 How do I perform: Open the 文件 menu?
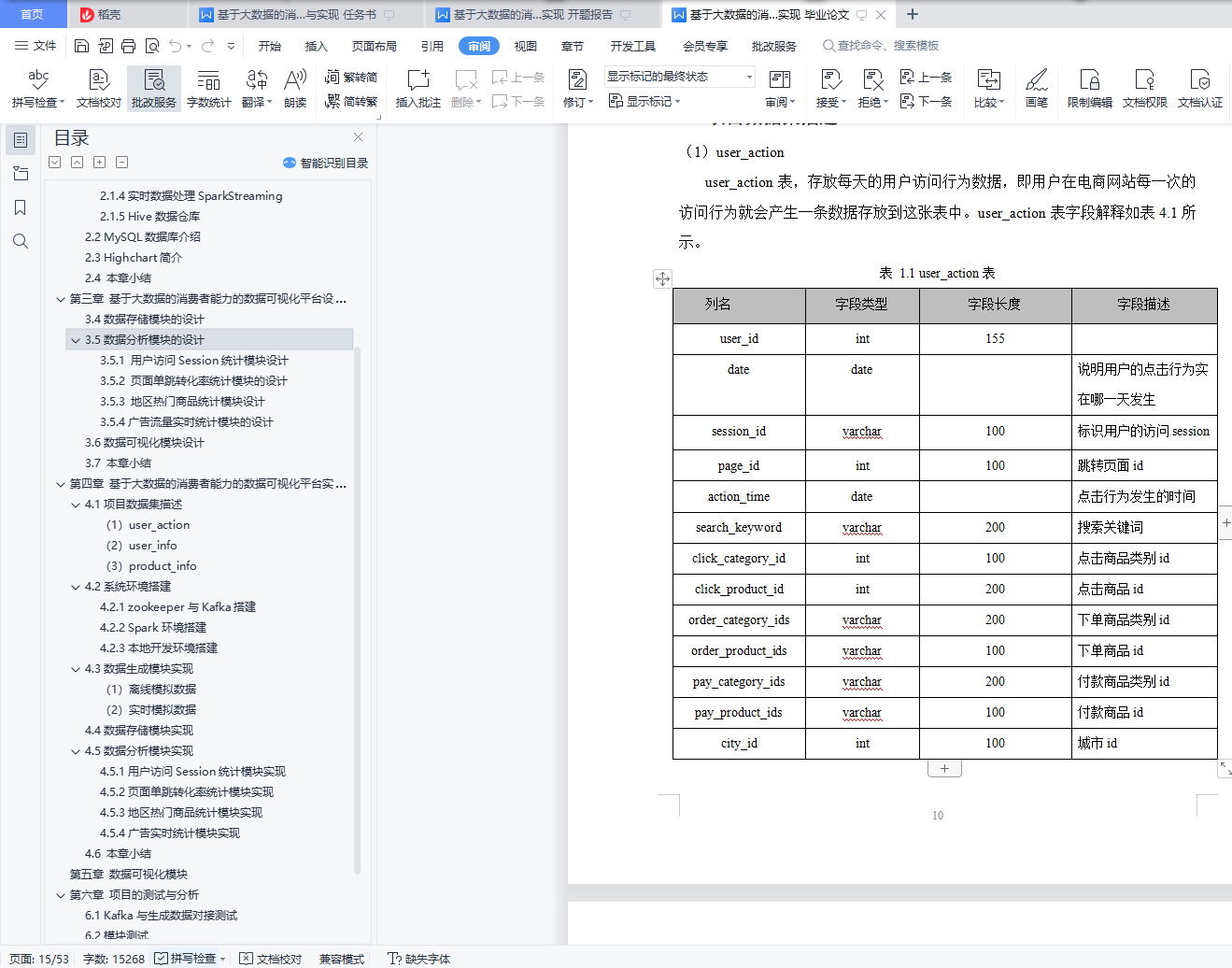(x=35, y=46)
